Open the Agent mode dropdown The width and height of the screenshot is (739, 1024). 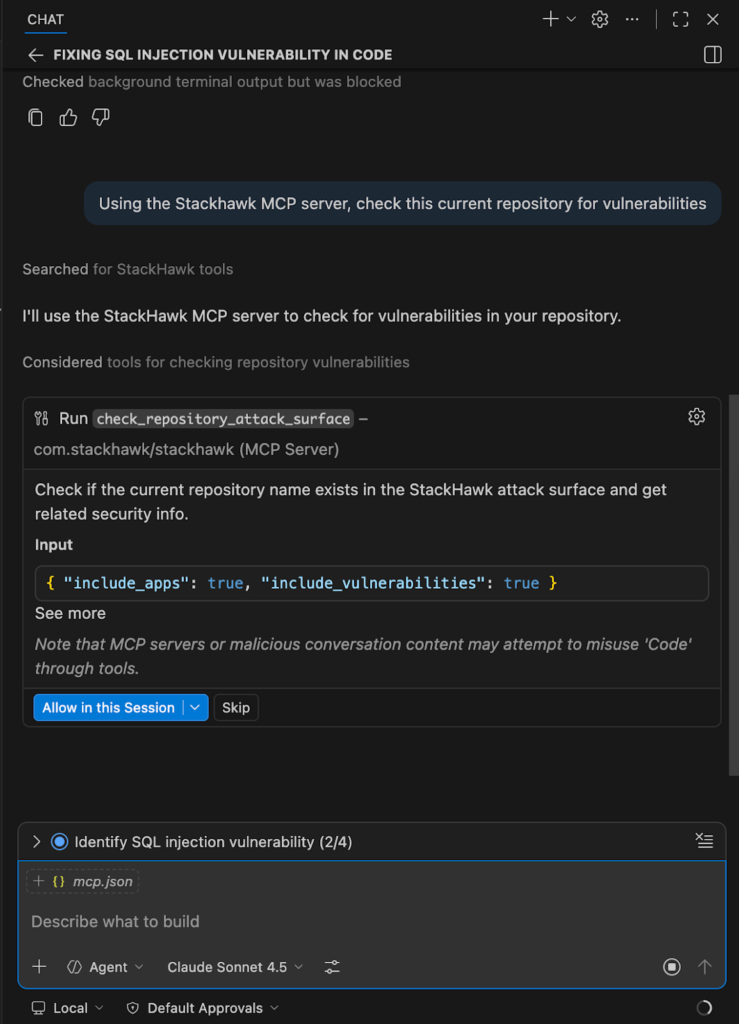[103, 967]
